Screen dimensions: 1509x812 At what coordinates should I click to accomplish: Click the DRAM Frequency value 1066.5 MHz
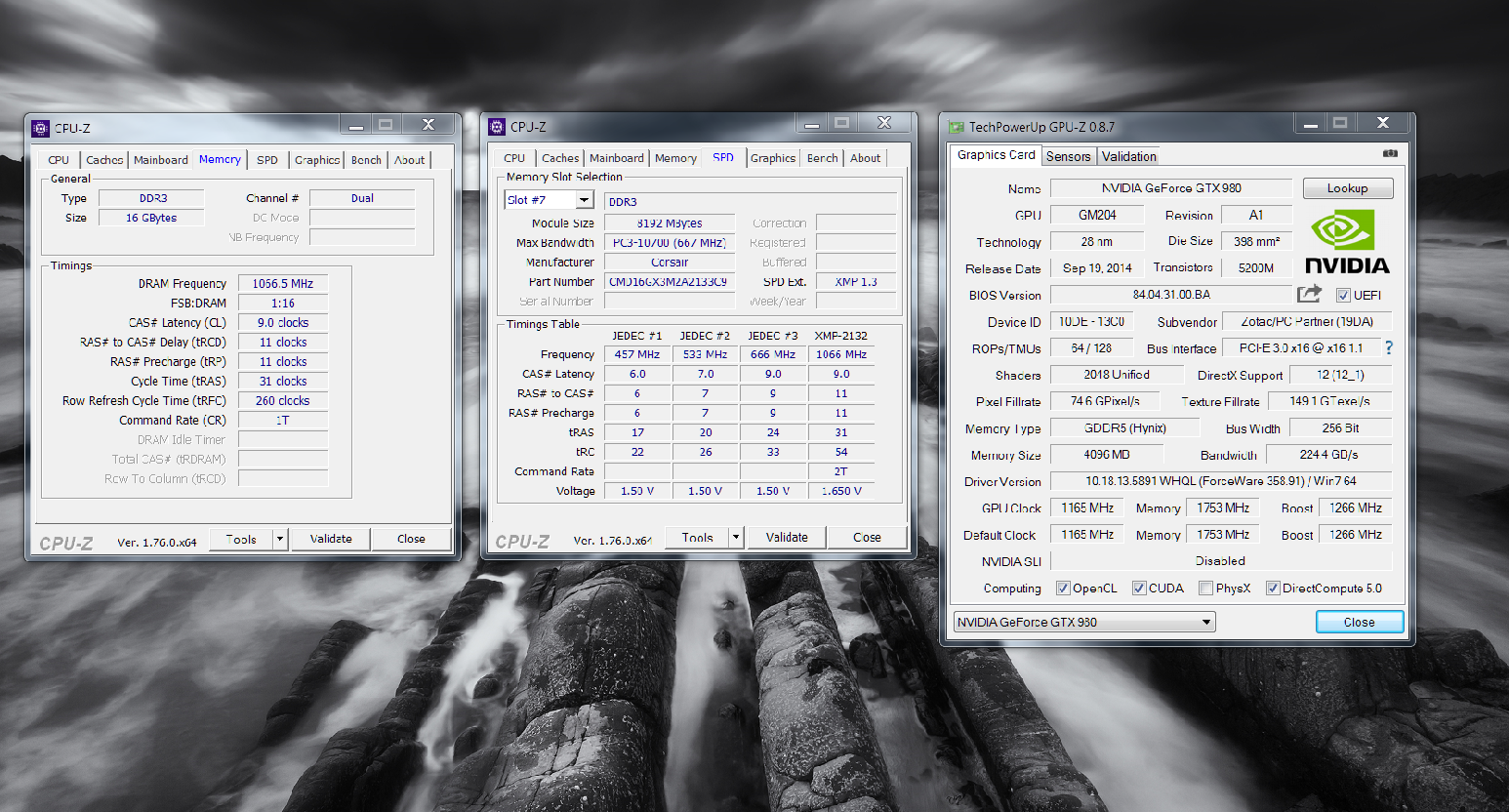(283, 284)
